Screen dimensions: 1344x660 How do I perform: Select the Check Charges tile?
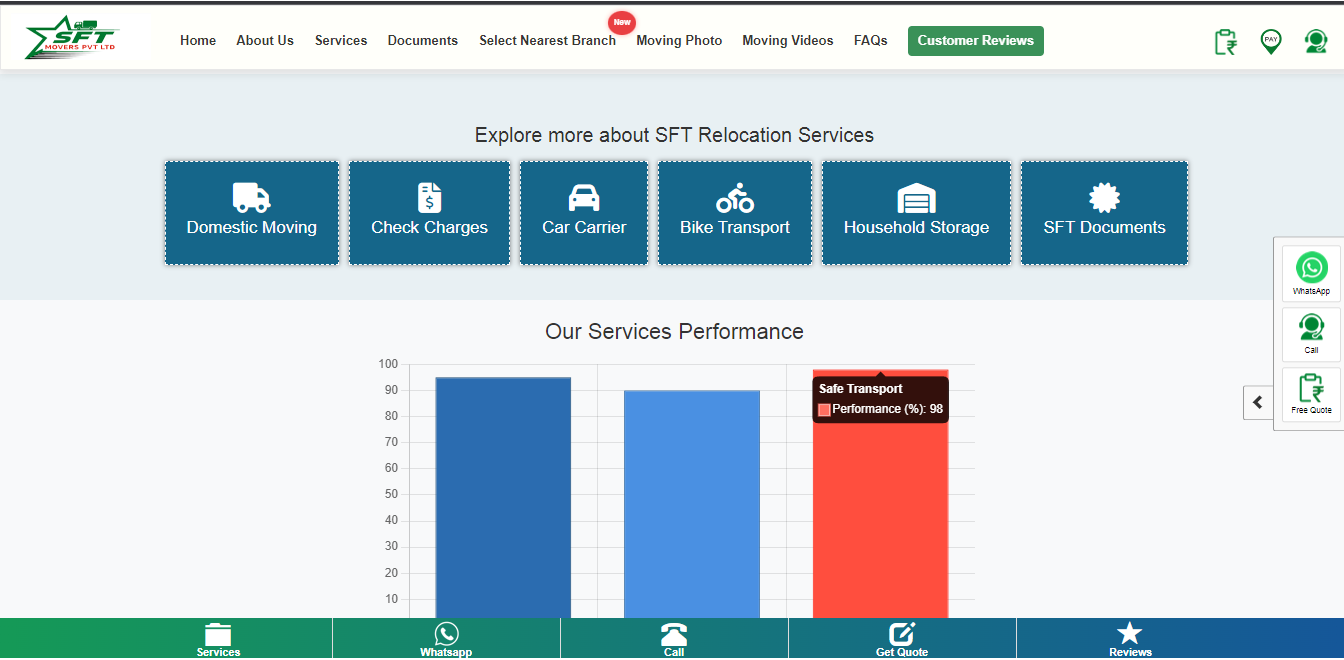429,212
